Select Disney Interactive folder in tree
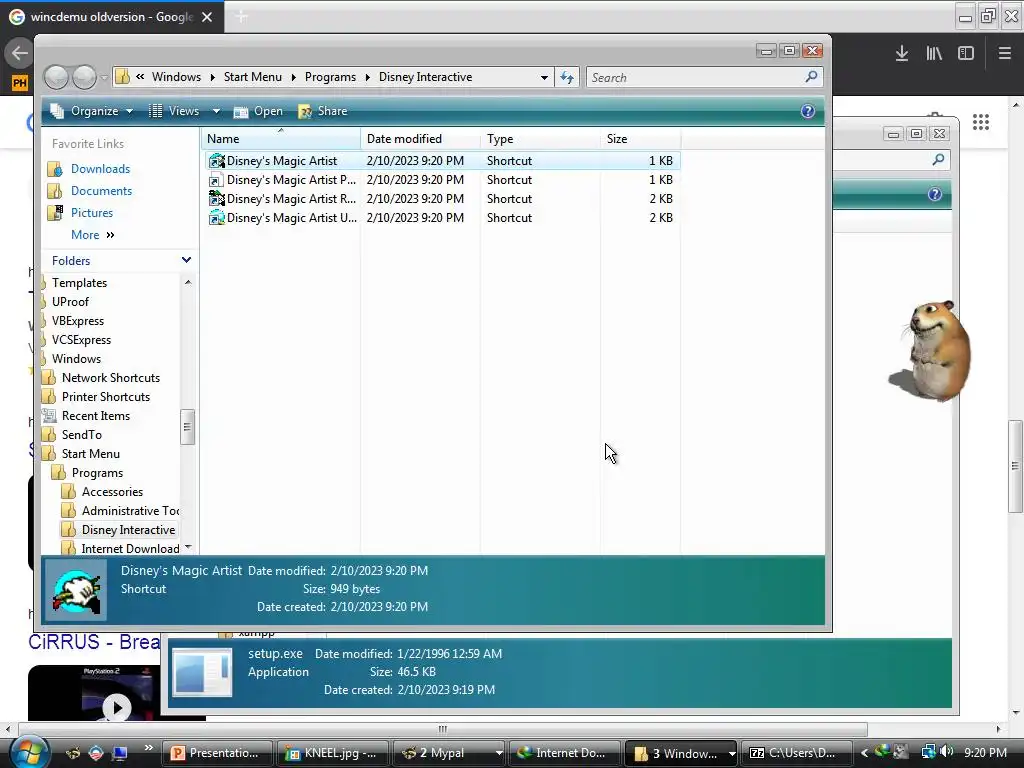Image resolution: width=1024 pixels, height=768 pixels. tap(128, 530)
